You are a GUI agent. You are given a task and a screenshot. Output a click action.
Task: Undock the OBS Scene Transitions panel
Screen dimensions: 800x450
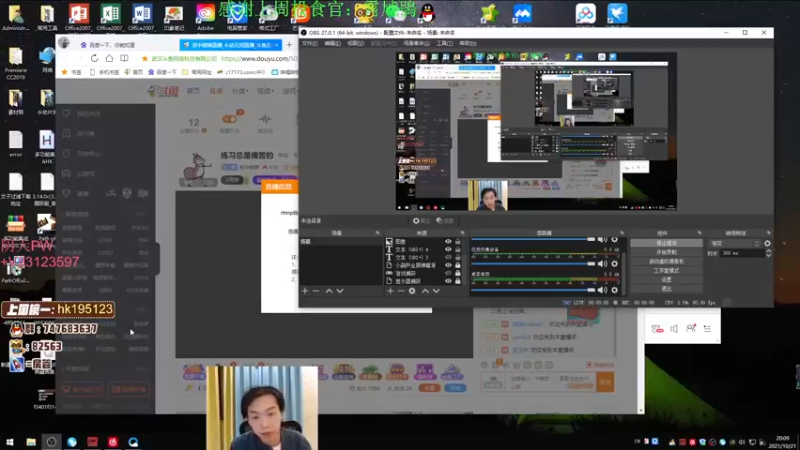coord(768,233)
